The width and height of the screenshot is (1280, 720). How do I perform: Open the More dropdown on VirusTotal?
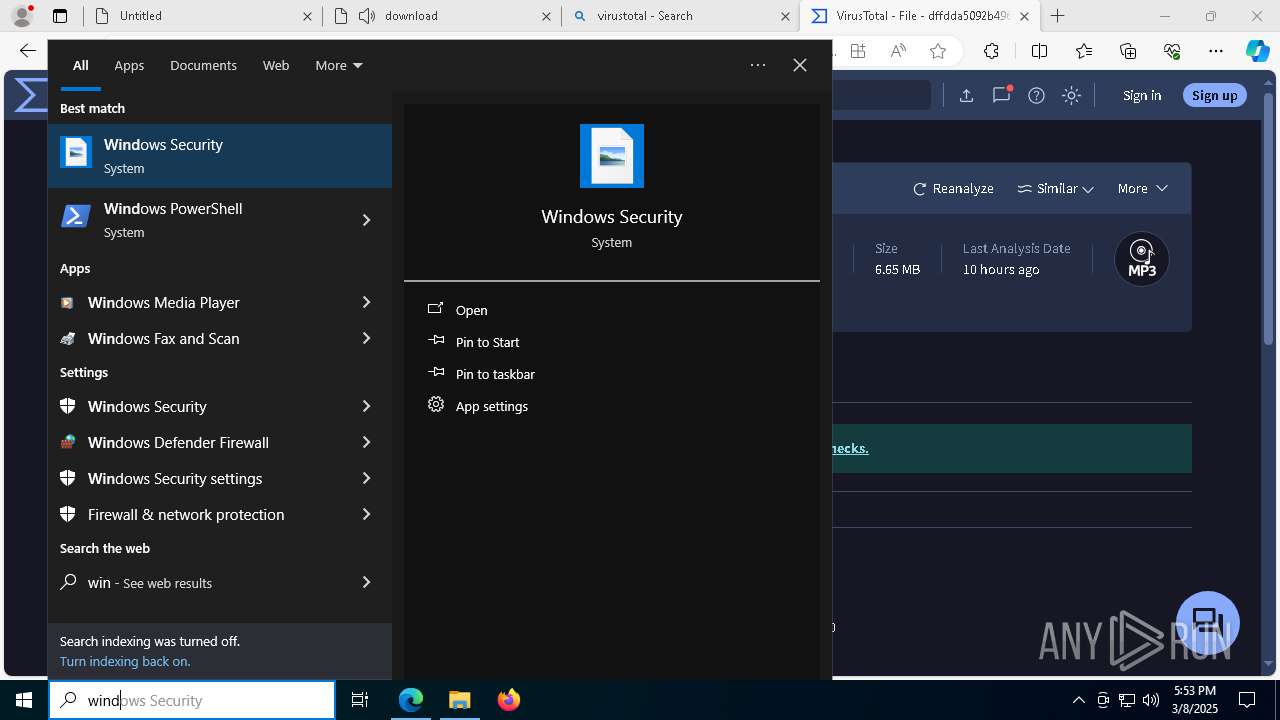click(x=1142, y=188)
